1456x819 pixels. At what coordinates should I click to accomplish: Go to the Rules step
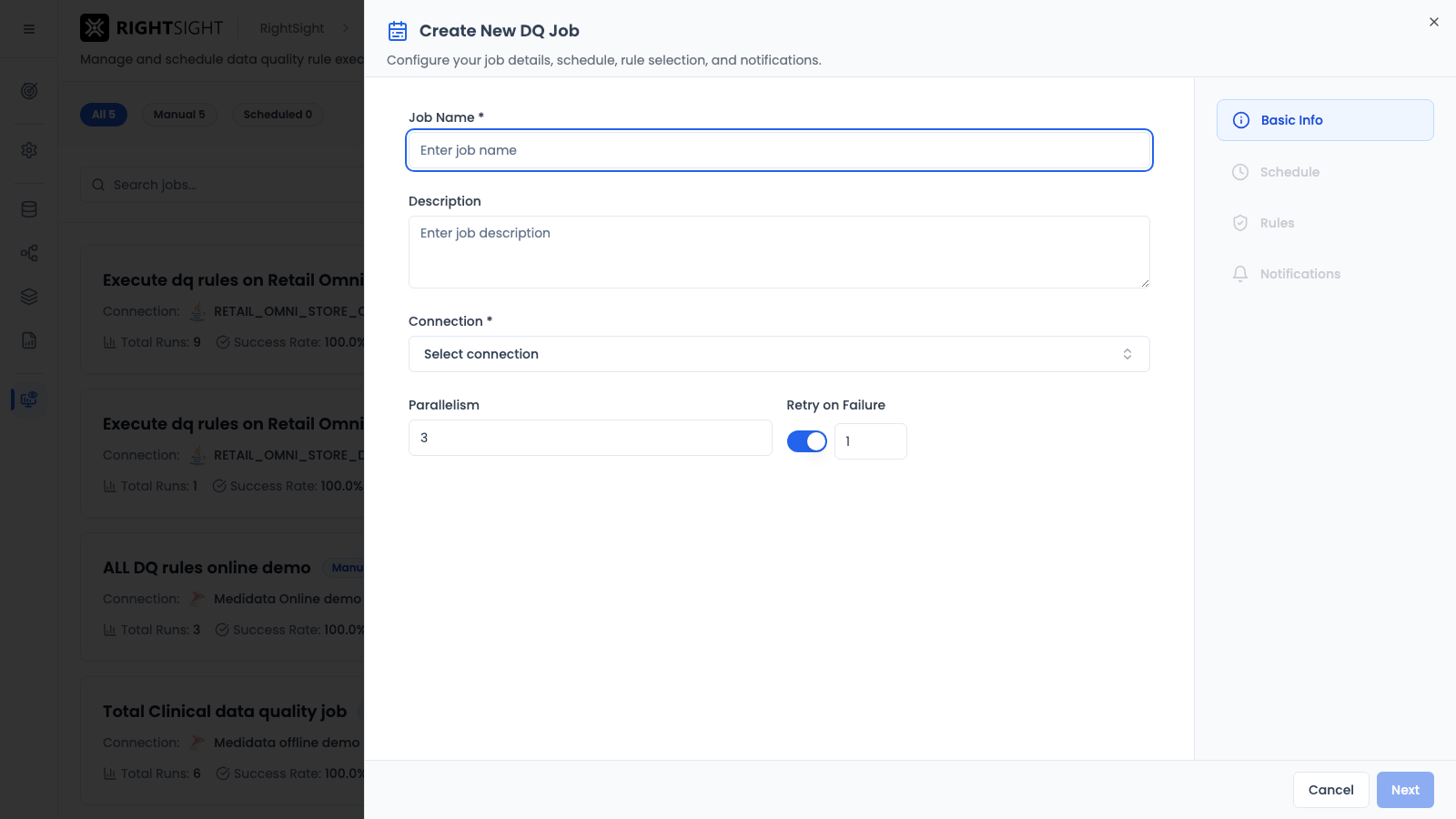[1325, 223]
